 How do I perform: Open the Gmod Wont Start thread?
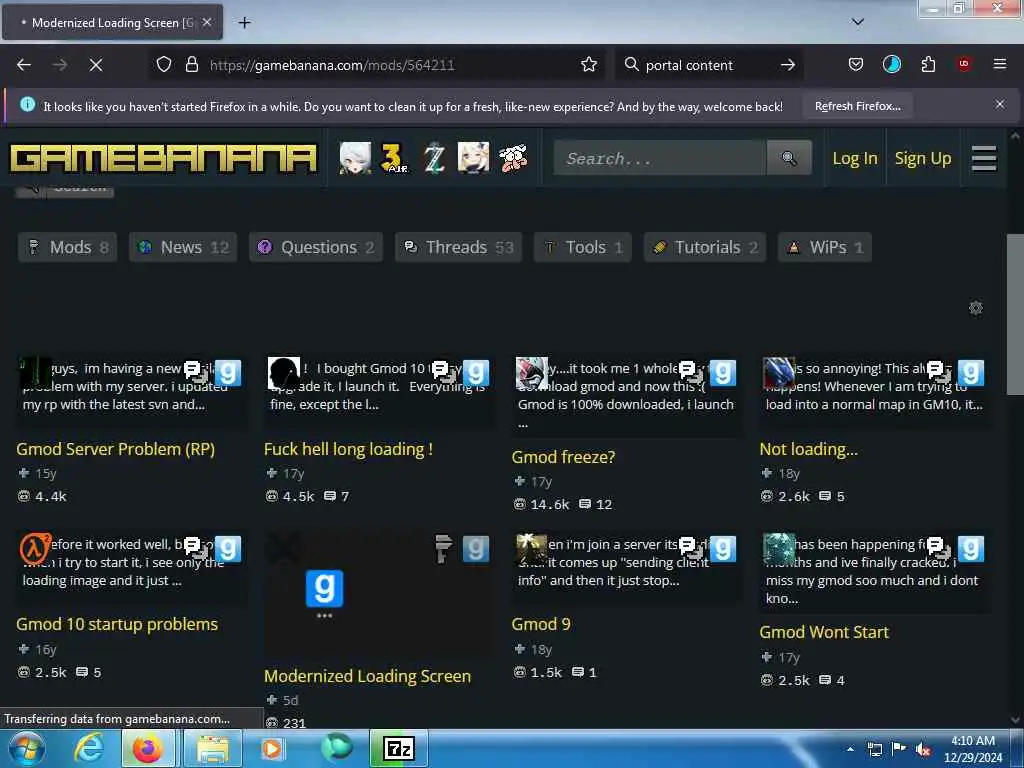coord(824,632)
